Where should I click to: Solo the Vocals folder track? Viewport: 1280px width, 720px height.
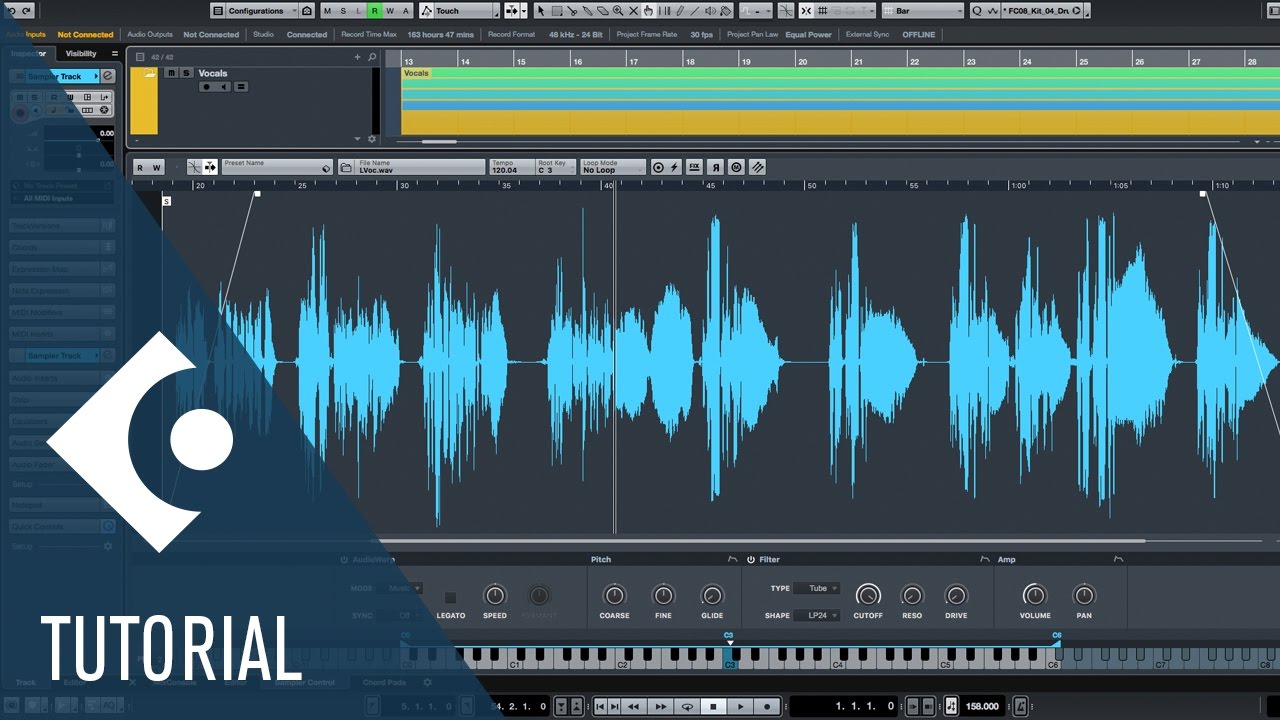(x=186, y=73)
